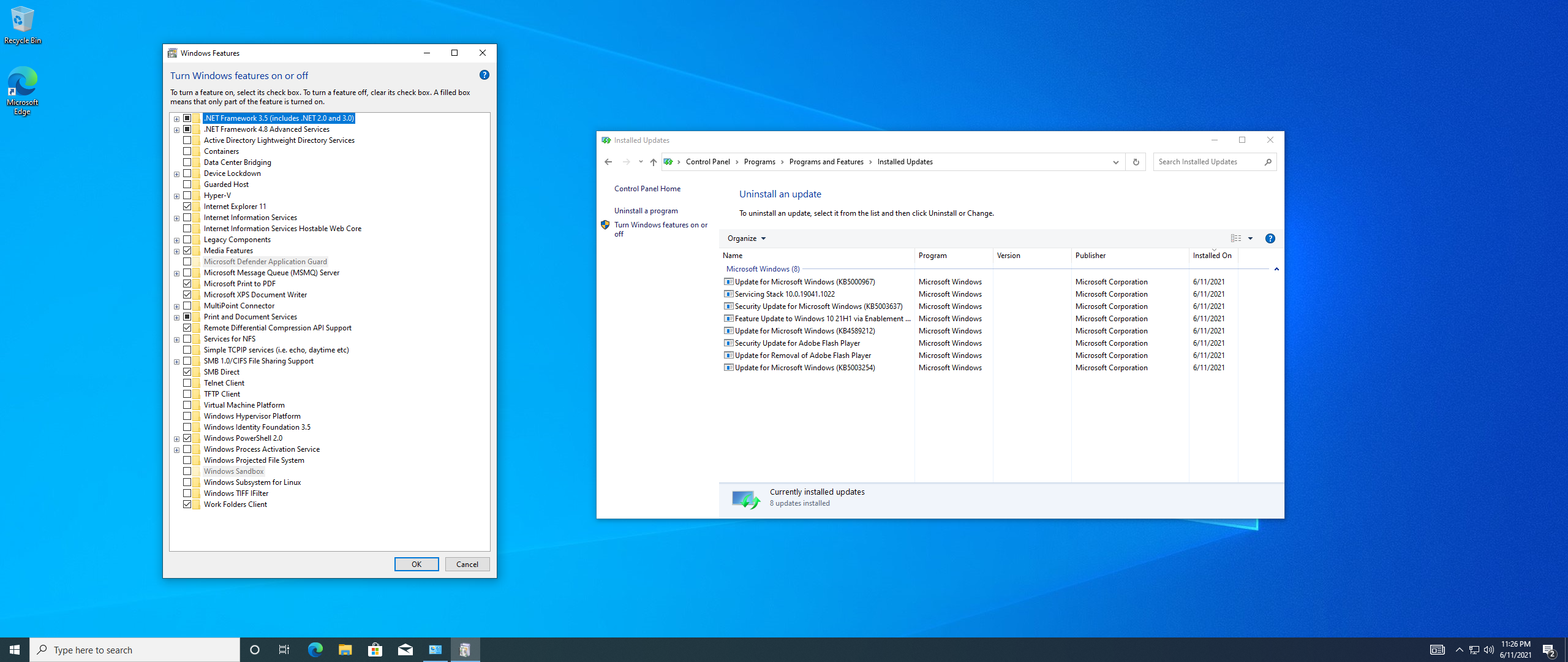Click the Installed Updates help icon
Viewport: 1568px width, 662px height.
[1270, 238]
